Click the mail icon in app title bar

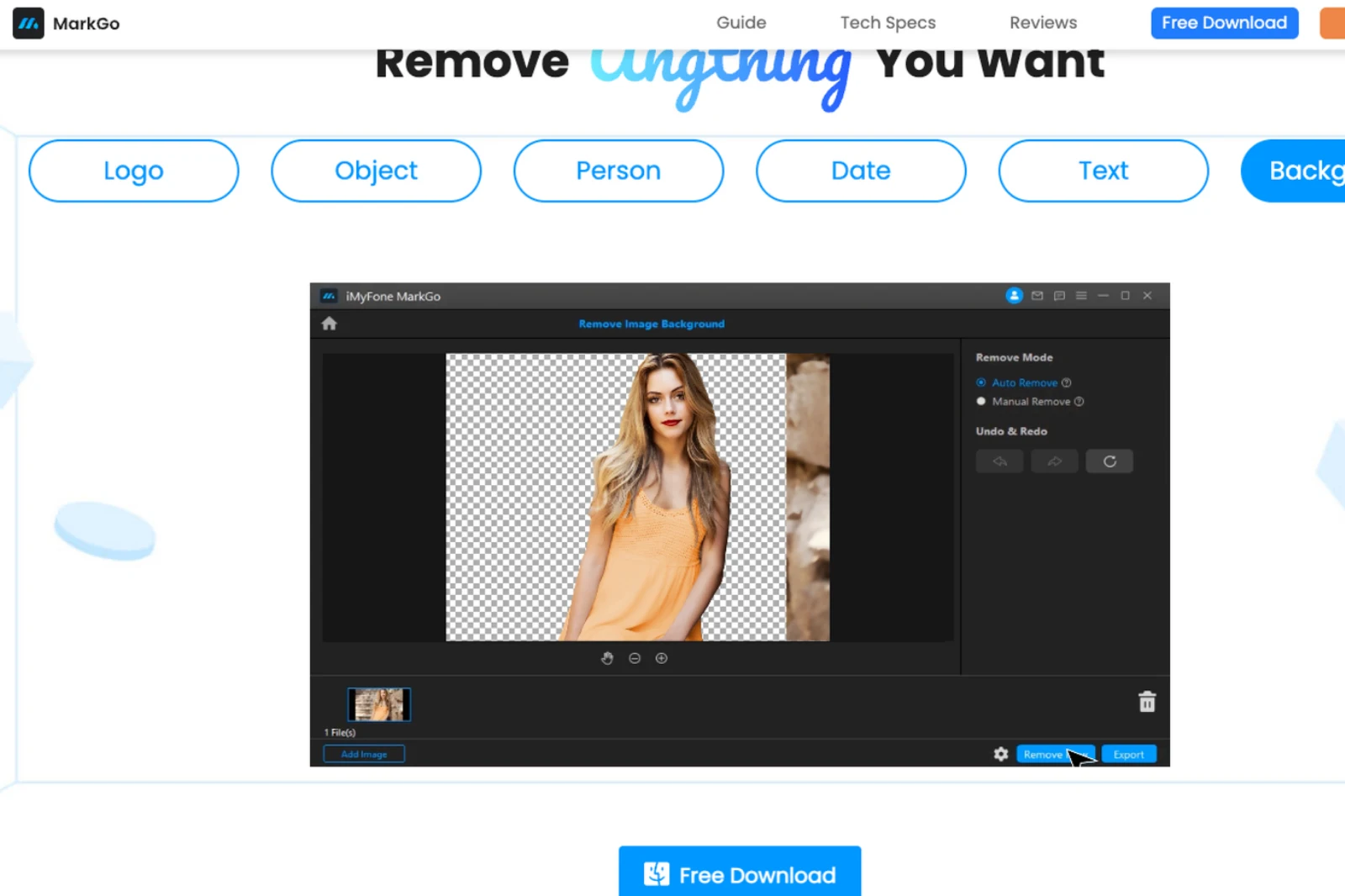tap(1037, 296)
